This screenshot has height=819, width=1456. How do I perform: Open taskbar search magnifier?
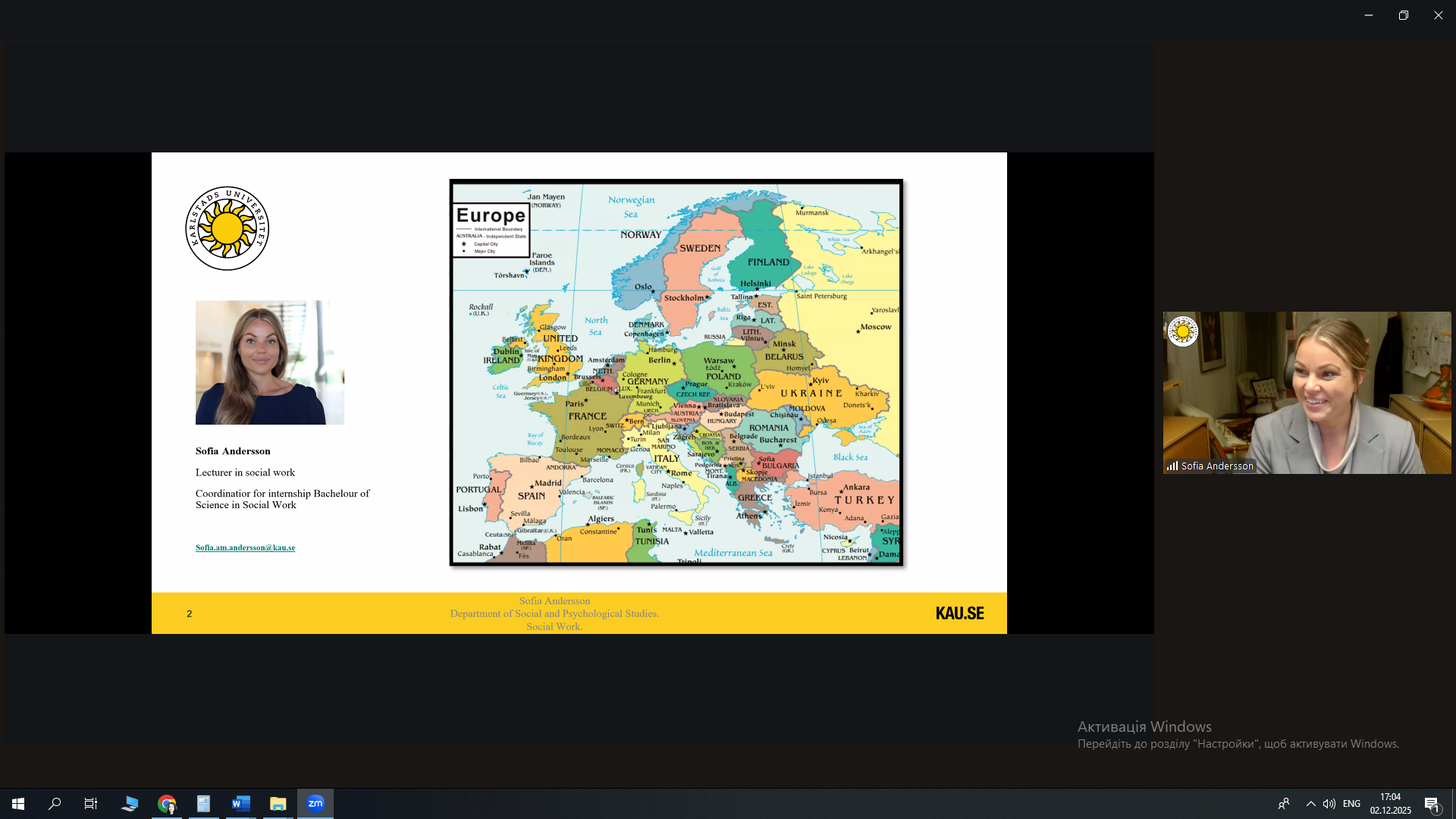[x=55, y=803]
